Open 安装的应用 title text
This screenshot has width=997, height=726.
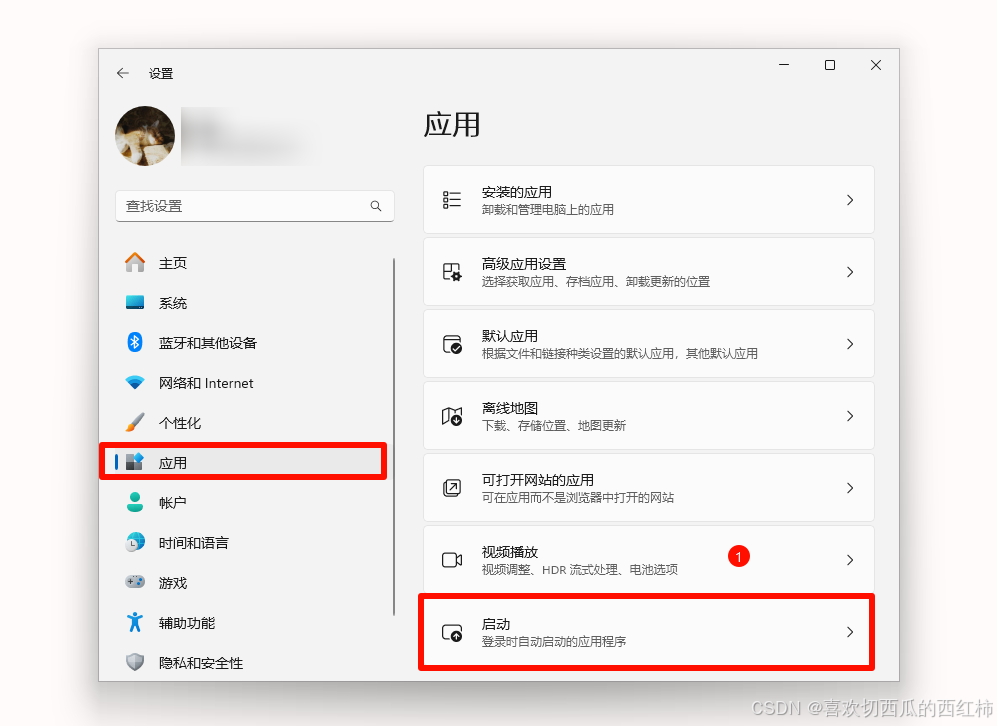click(x=516, y=192)
